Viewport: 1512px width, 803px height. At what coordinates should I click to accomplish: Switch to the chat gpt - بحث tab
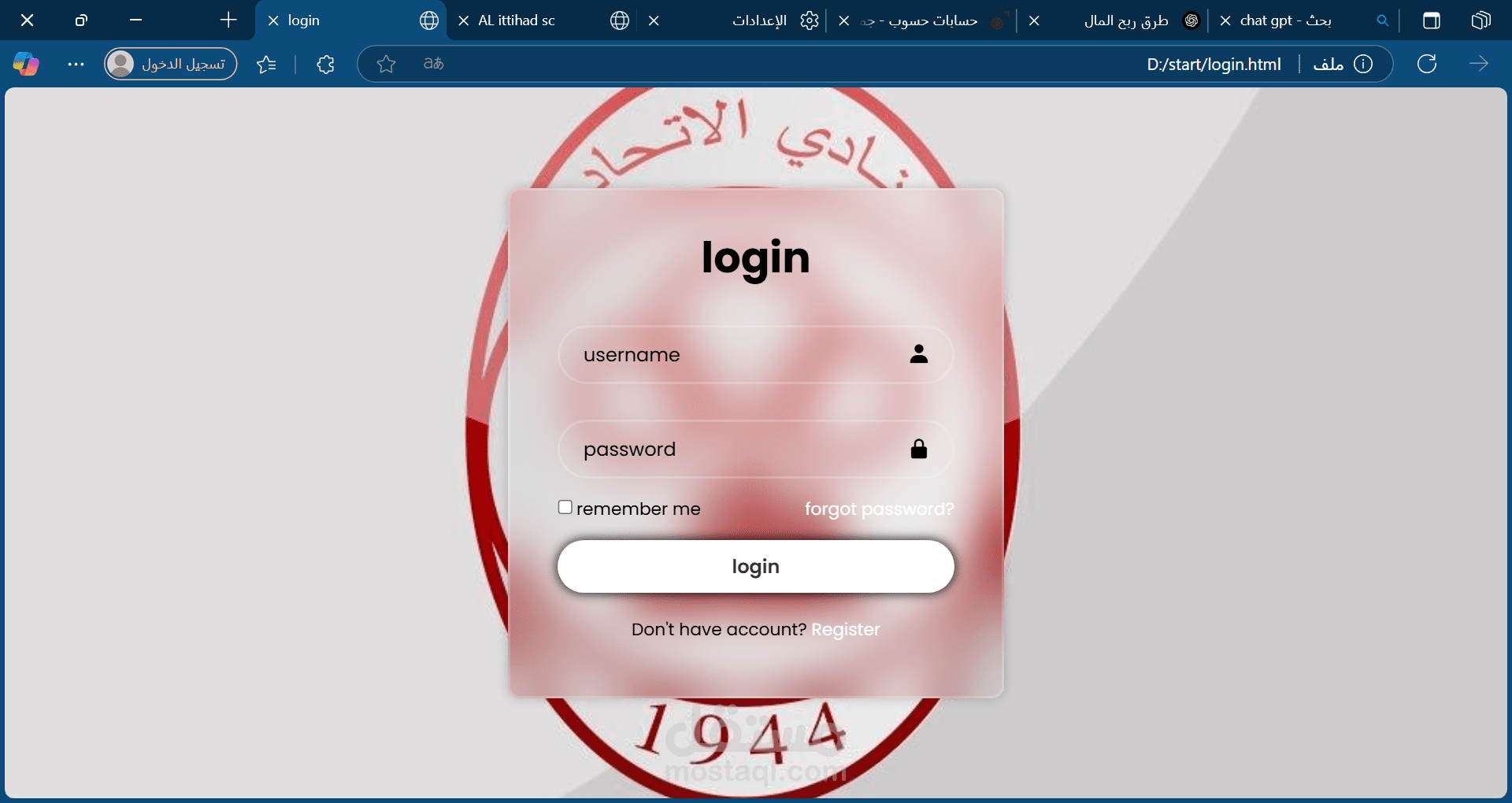1304,20
